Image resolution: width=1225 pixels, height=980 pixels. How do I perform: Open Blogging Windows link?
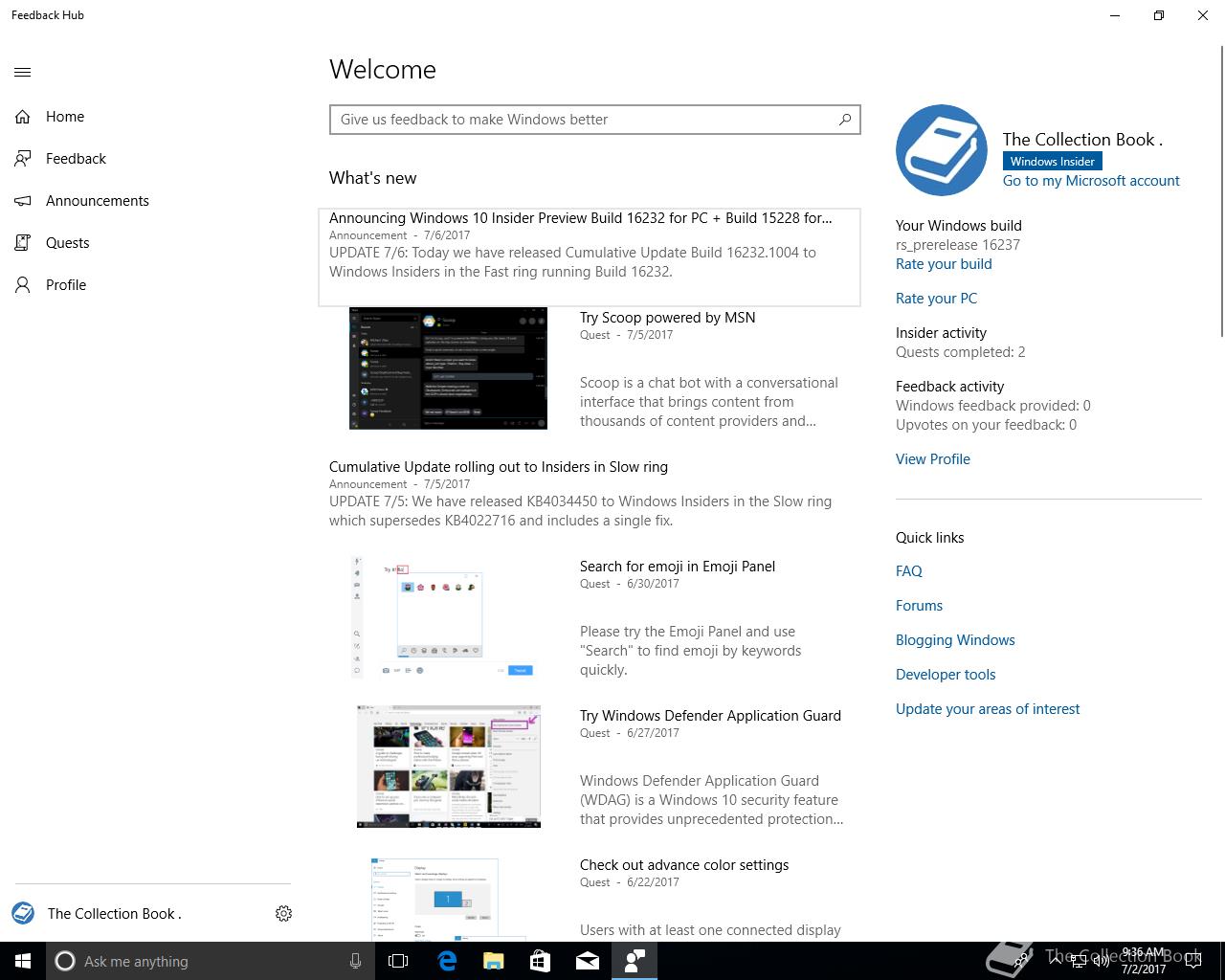click(955, 640)
